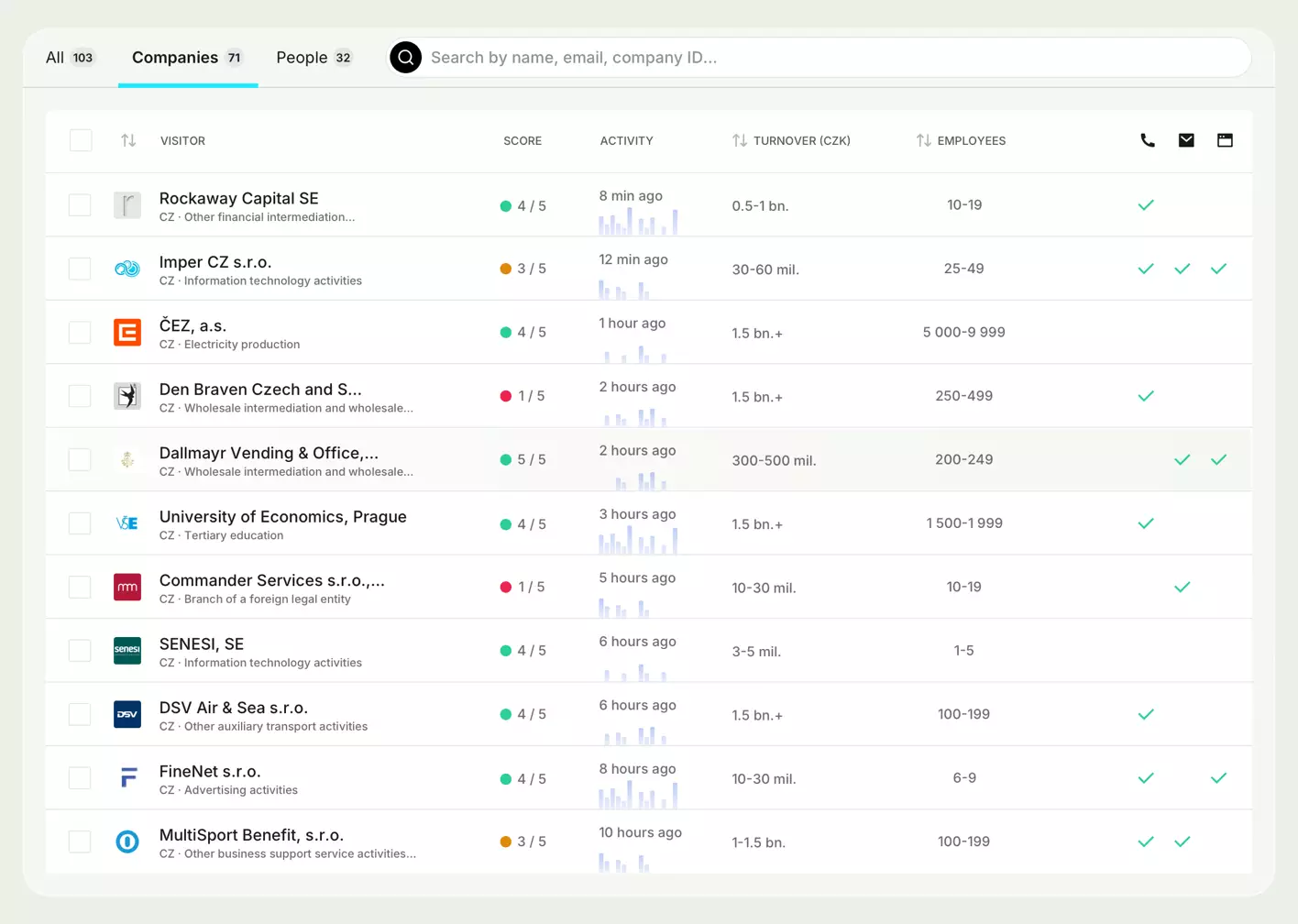Viewport: 1298px width, 924px height.
Task: Check the Imper CZ s.r.o. row checkbox
Action: (80, 269)
